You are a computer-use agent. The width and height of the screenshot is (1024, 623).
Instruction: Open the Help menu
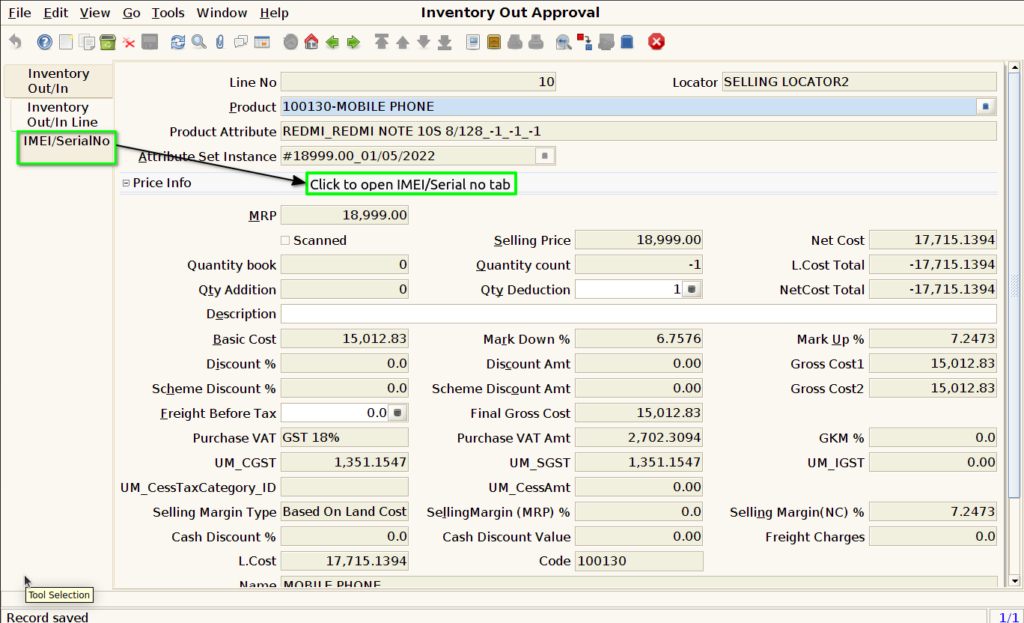(274, 12)
